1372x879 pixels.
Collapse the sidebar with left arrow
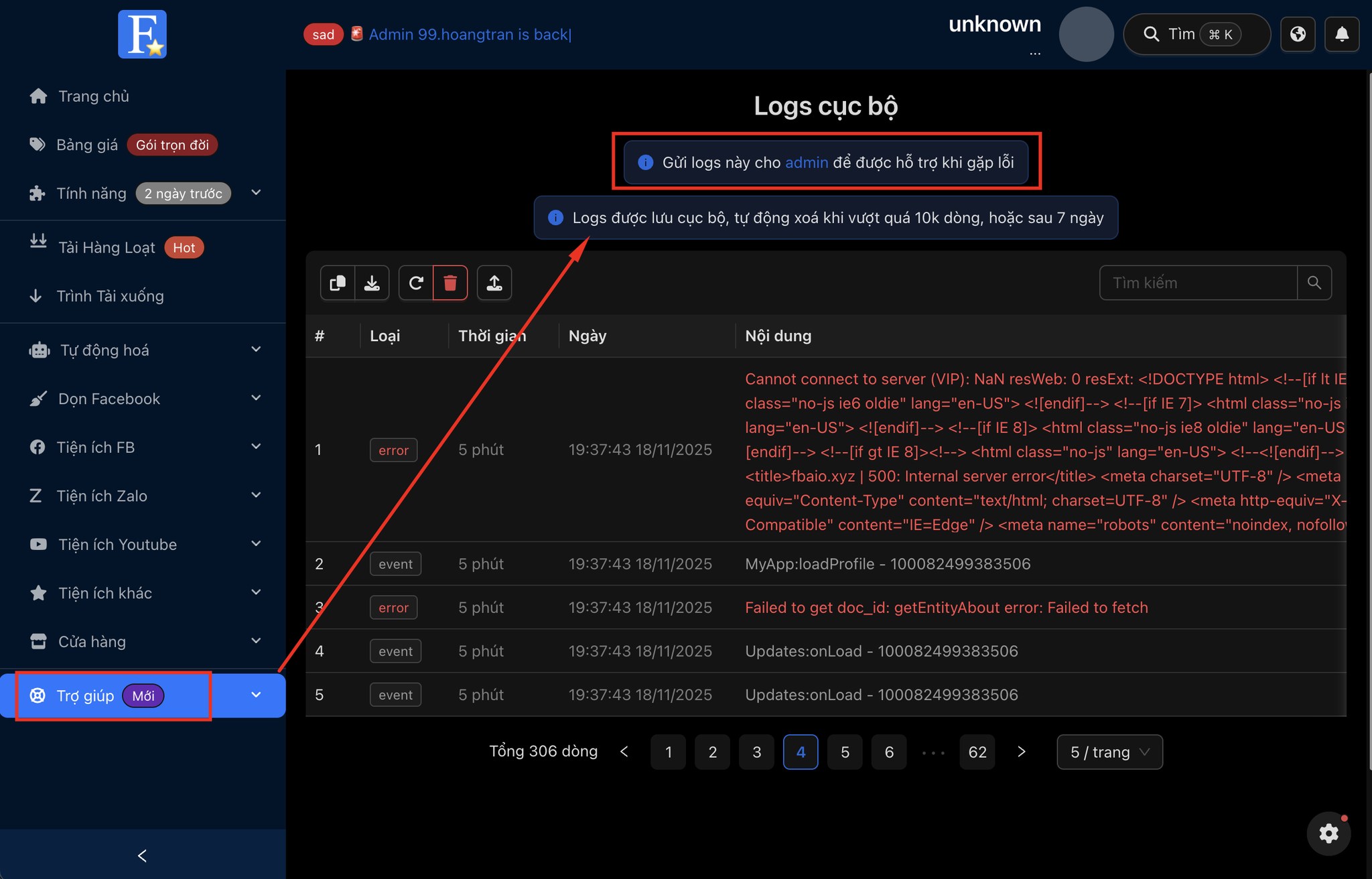pyautogui.click(x=142, y=856)
